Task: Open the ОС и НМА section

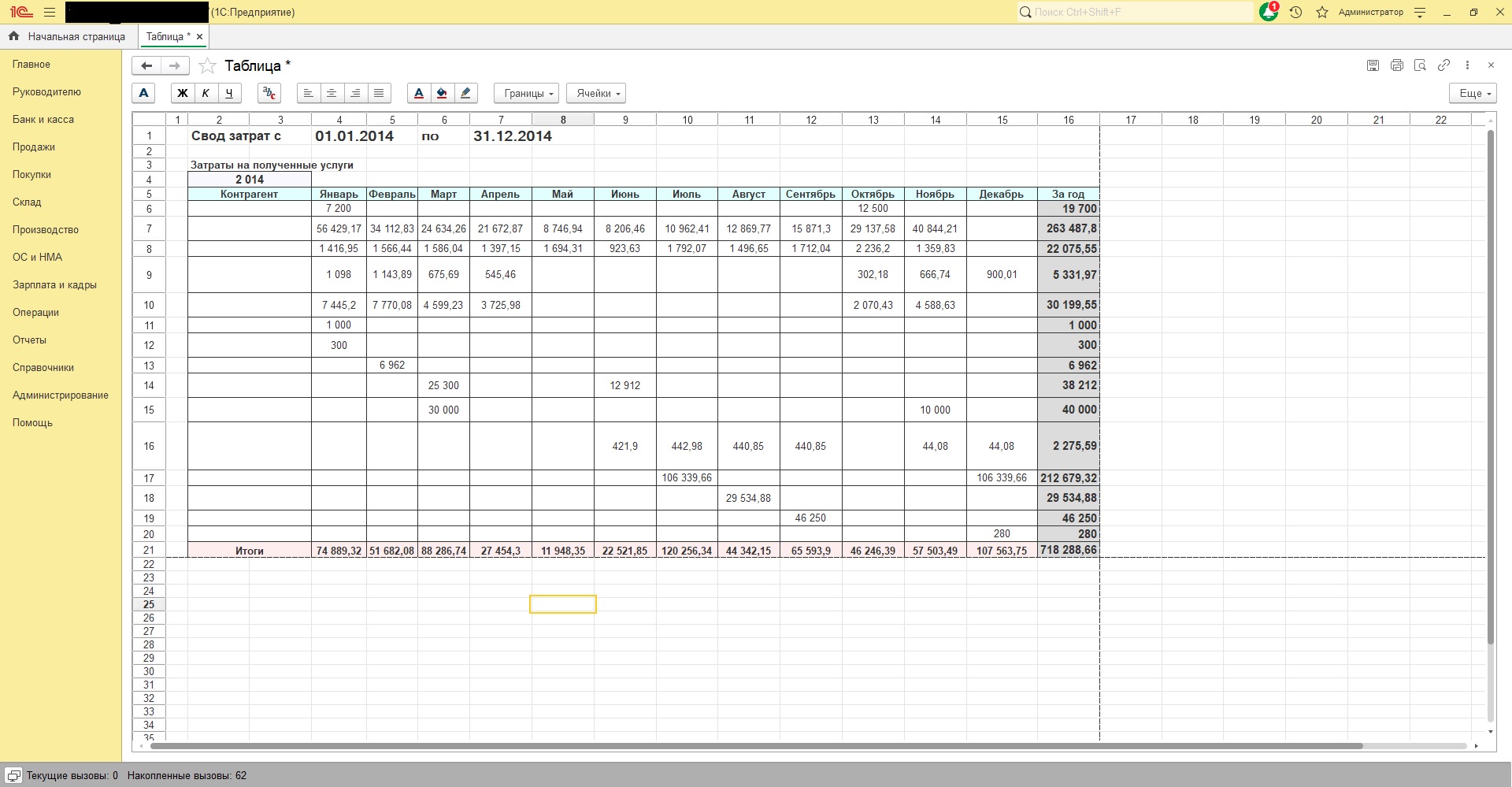Action: click(37, 258)
